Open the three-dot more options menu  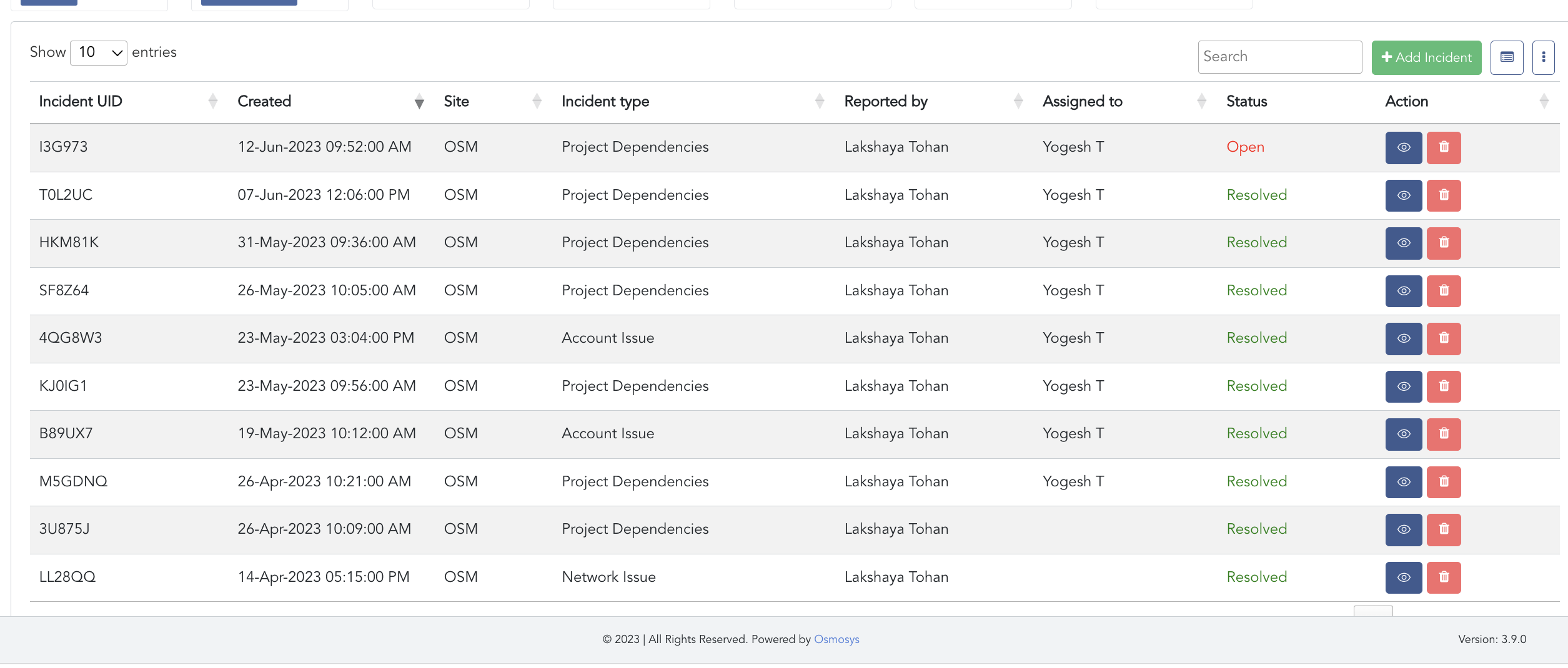[x=1543, y=57]
